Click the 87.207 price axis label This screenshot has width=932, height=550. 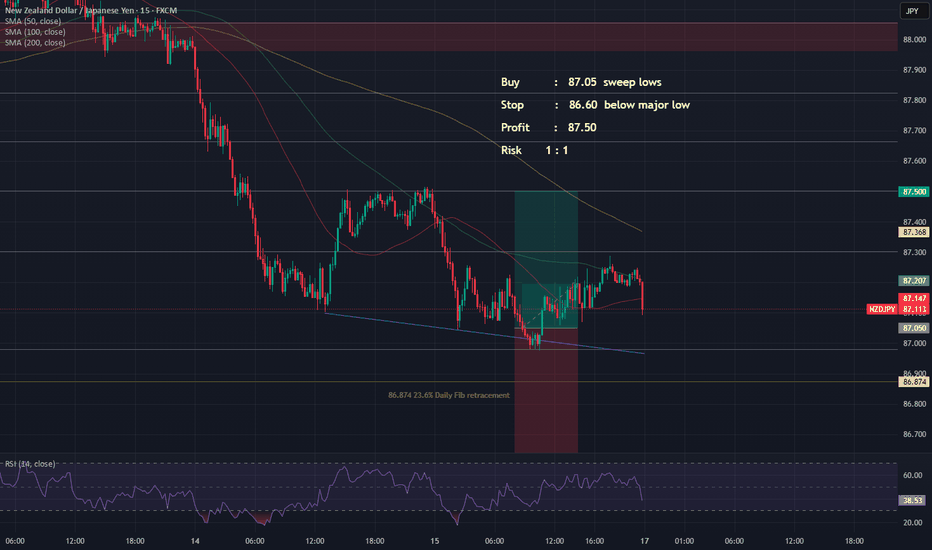tap(914, 280)
